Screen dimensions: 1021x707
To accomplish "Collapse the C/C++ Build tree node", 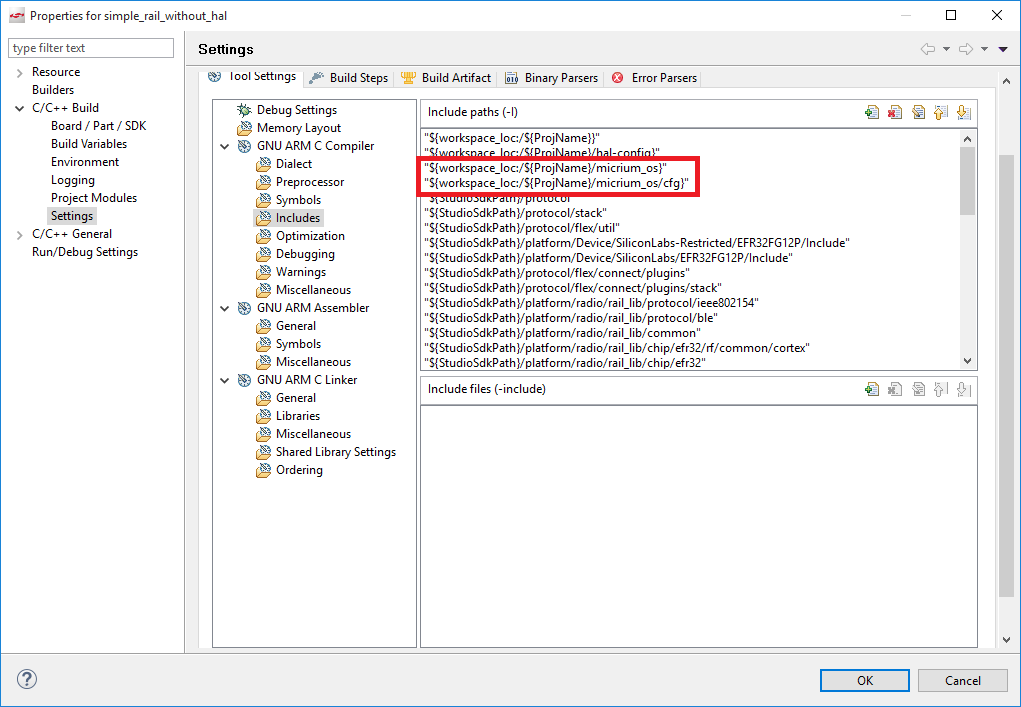I will pyautogui.click(x=20, y=109).
